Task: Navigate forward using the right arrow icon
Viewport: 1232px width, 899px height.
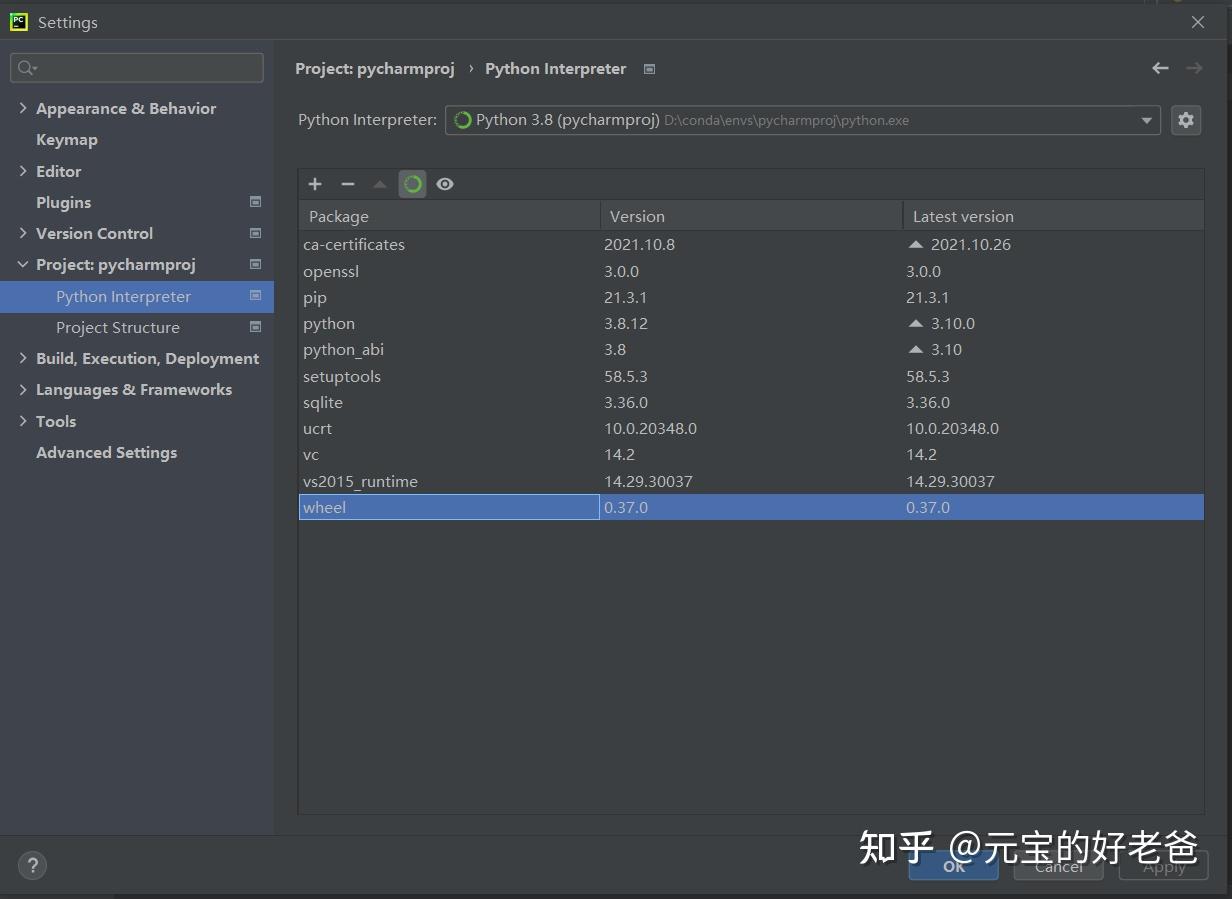Action: coord(1196,68)
